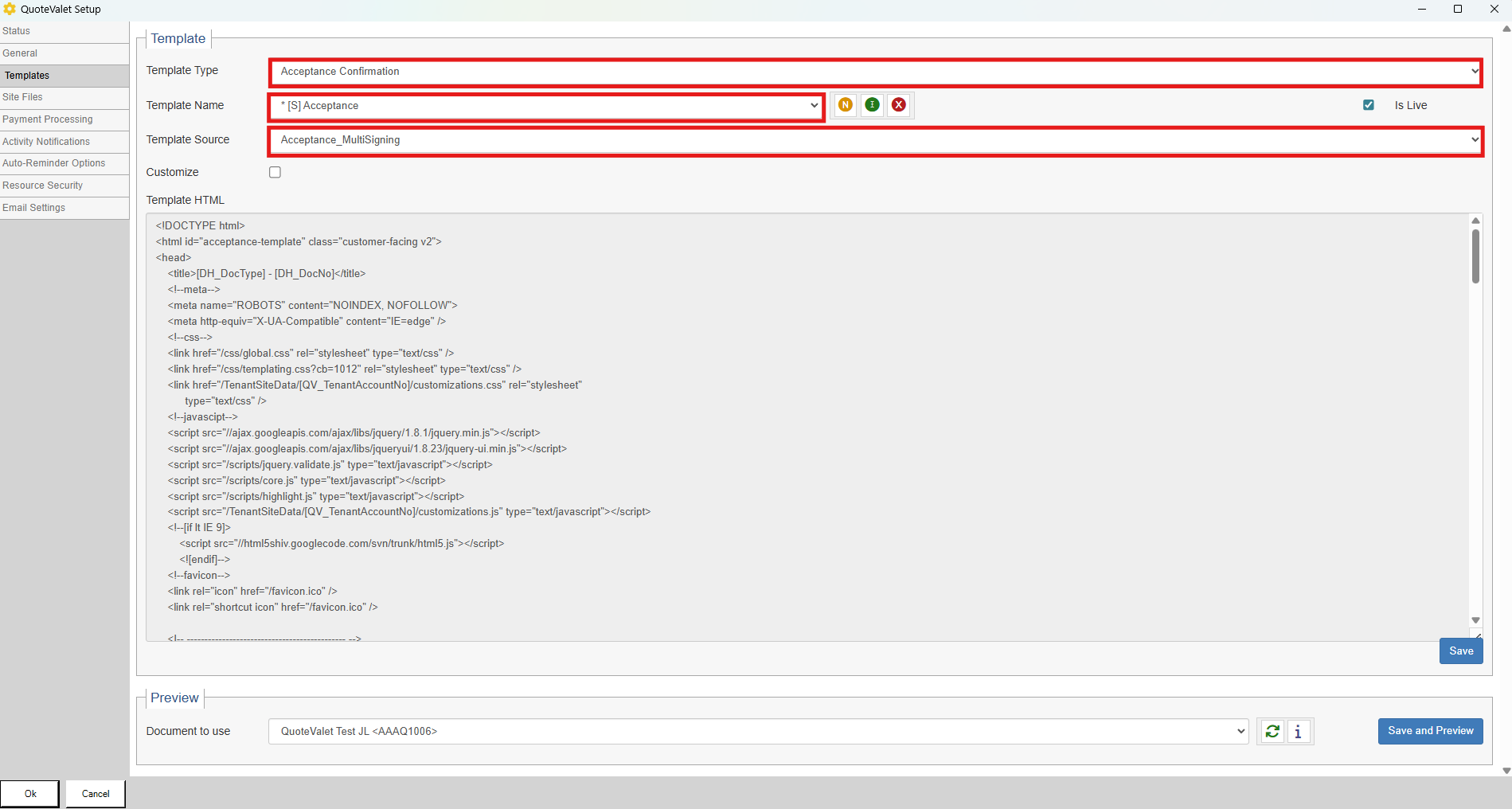Image resolution: width=1512 pixels, height=809 pixels.
Task: Choose a document in Document to use
Action: click(x=757, y=731)
